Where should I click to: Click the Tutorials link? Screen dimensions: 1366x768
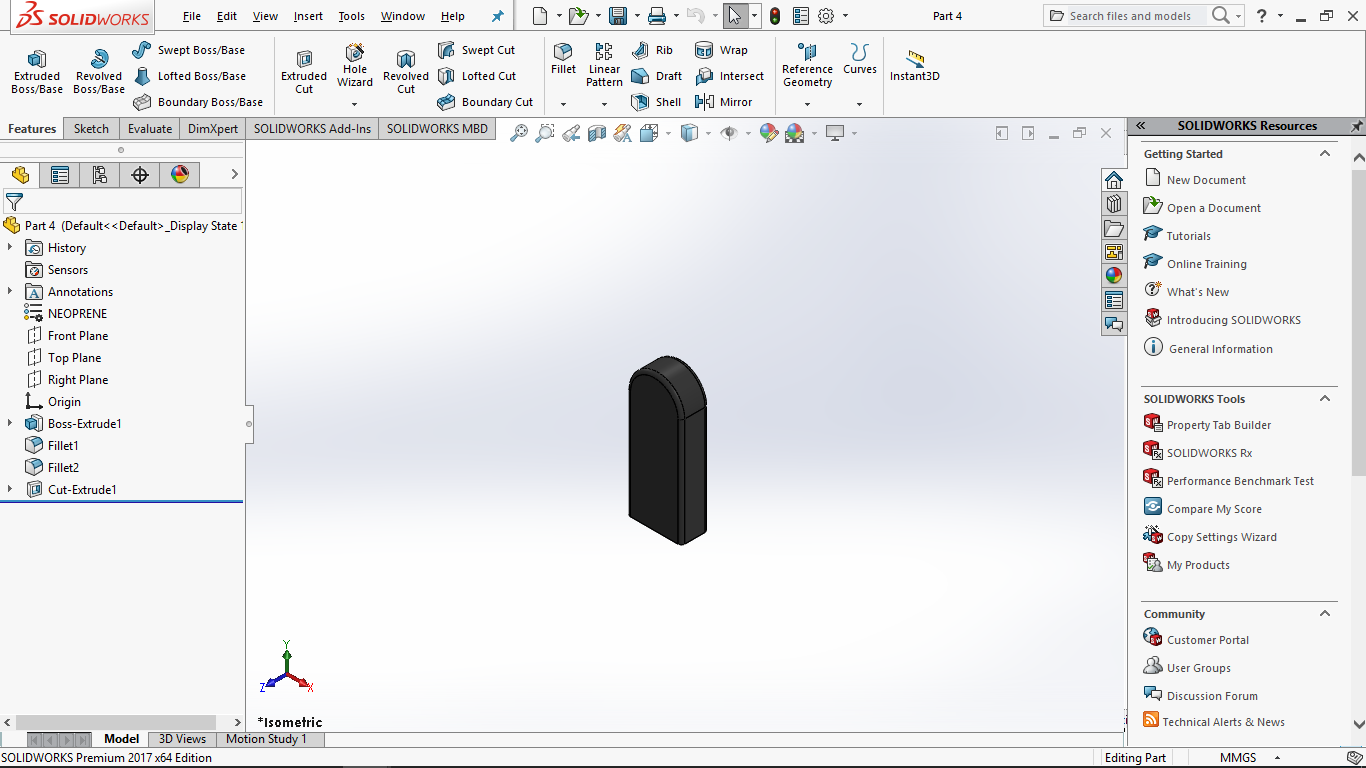(1188, 236)
